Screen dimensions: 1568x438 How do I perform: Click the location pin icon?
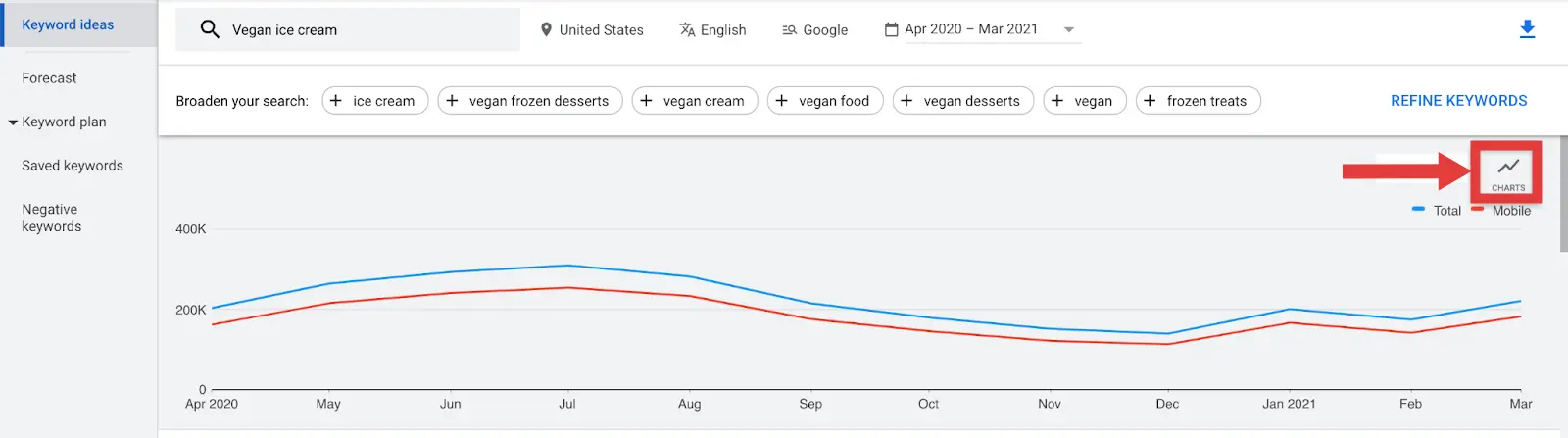[546, 29]
